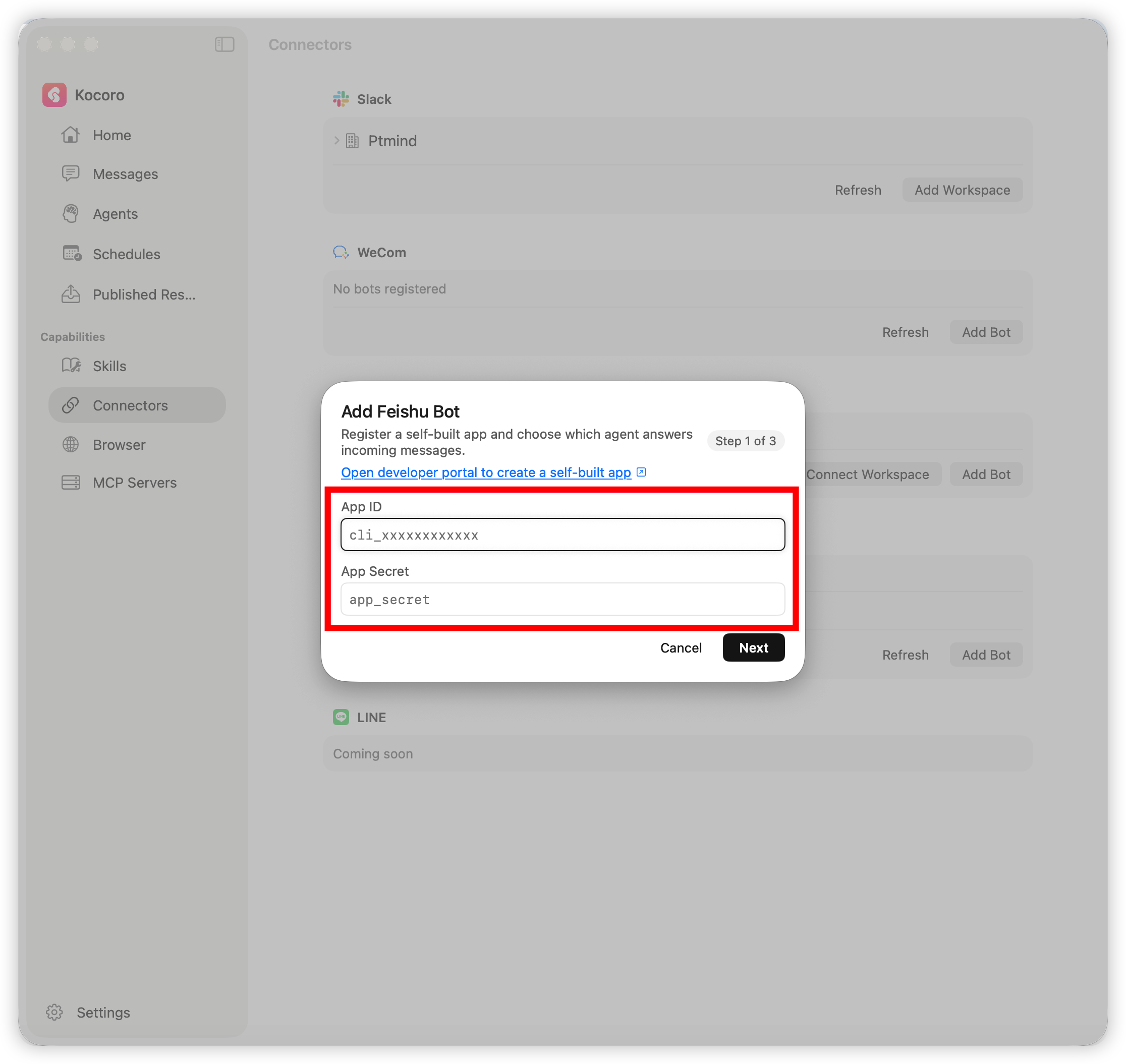Click the Connectors link icon
This screenshot has height=1064, width=1126.
point(71,405)
